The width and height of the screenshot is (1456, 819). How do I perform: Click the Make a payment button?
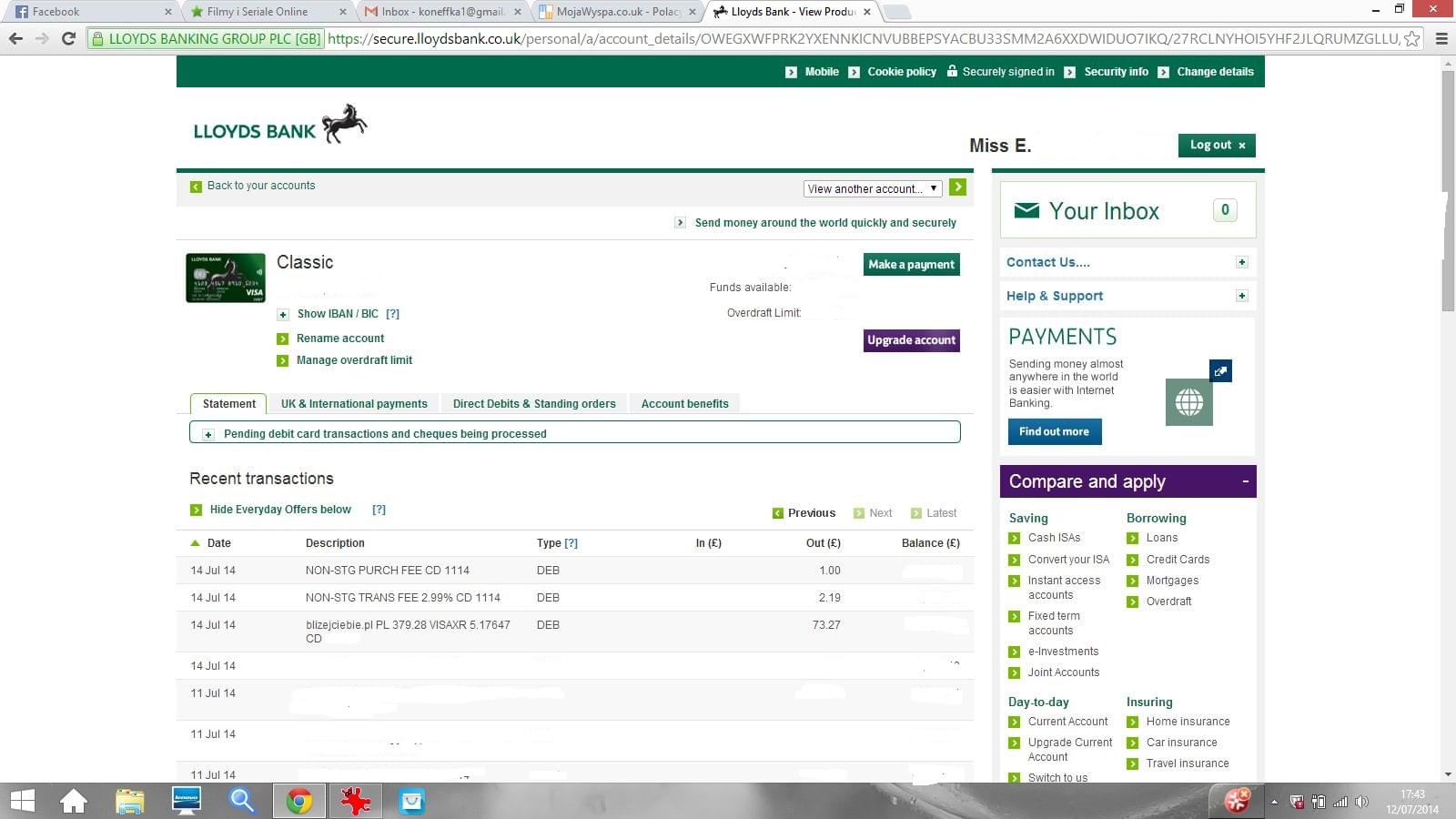coord(911,264)
